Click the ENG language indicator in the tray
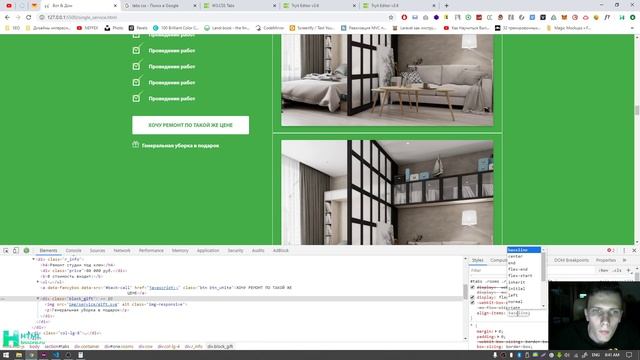Screen dimensions: 640x360 point(596,355)
